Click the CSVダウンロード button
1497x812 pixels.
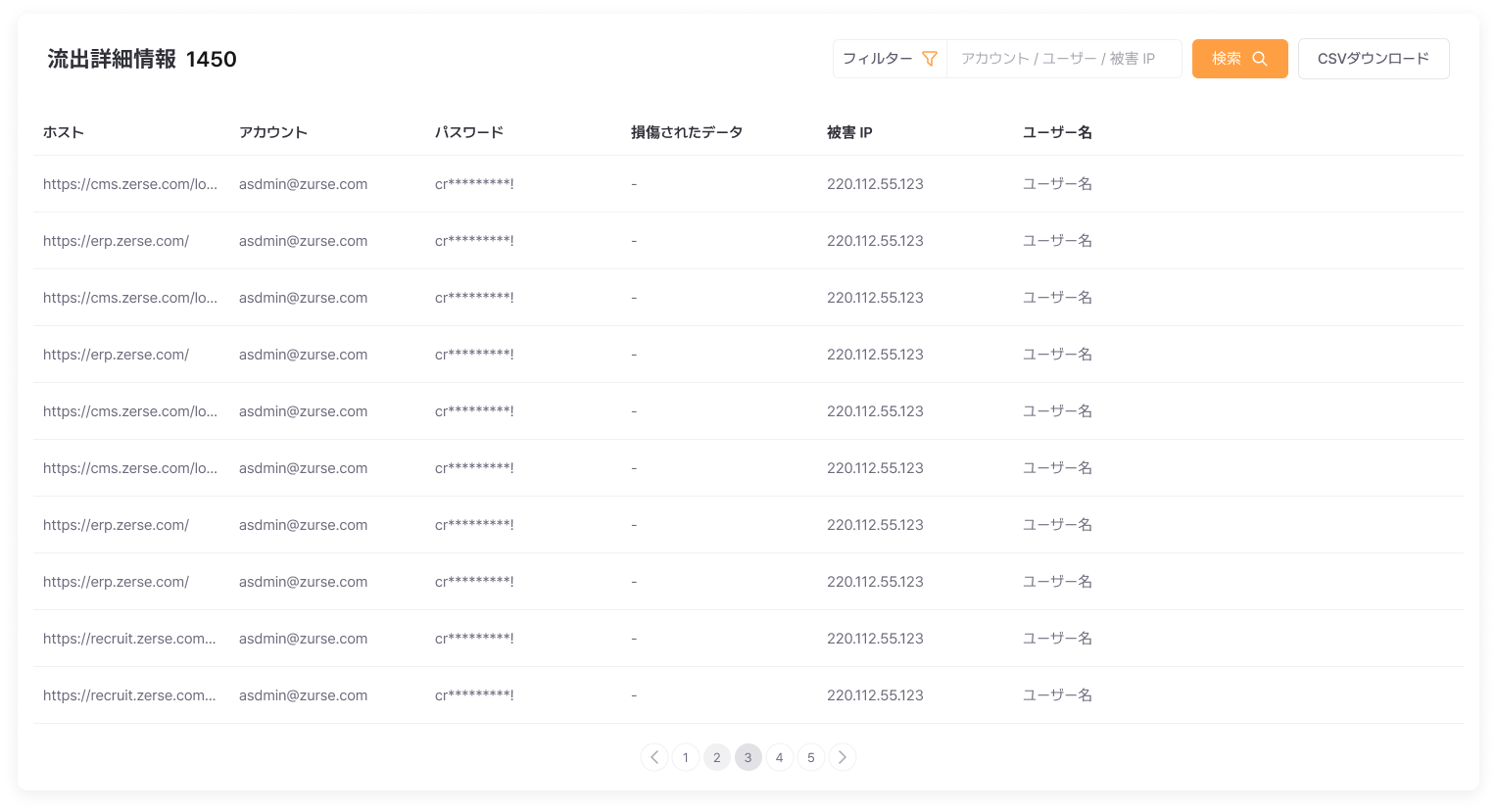[1374, 58]
